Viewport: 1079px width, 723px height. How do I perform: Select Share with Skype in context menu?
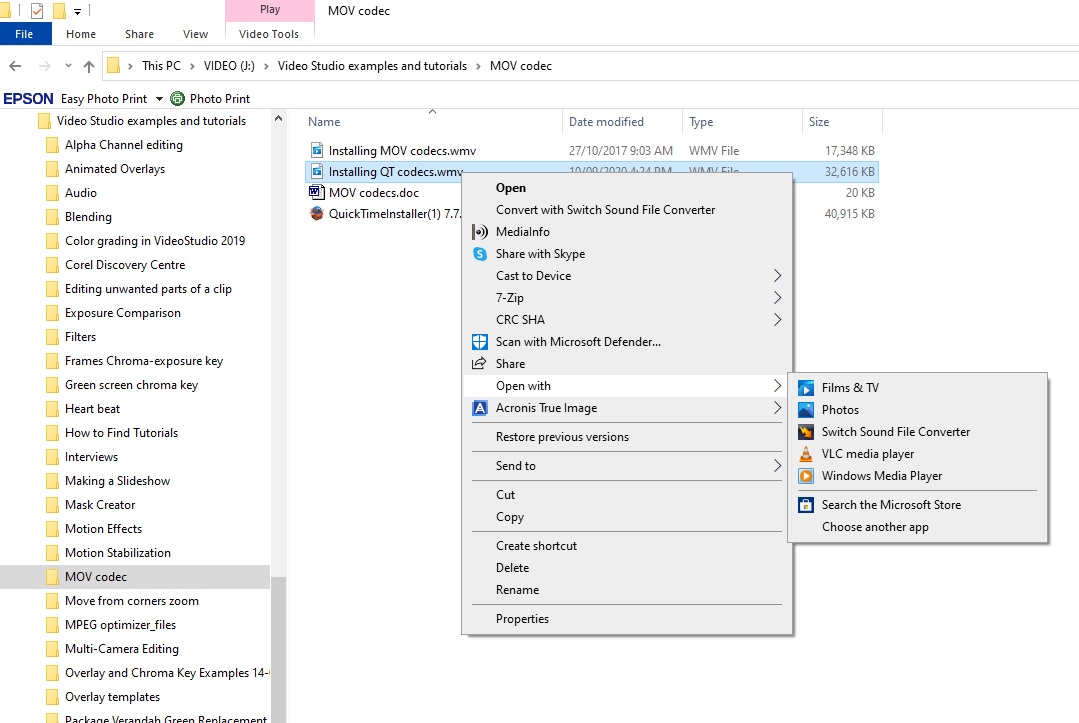click(540, 253)
